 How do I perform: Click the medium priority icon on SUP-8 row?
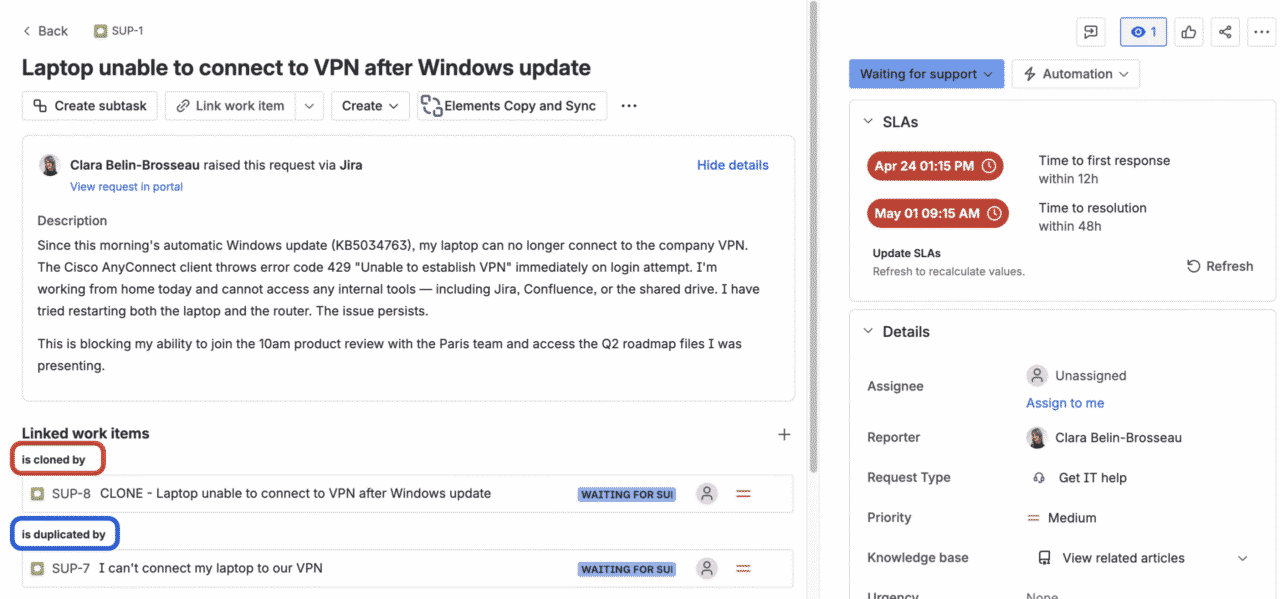coord(743,494)
